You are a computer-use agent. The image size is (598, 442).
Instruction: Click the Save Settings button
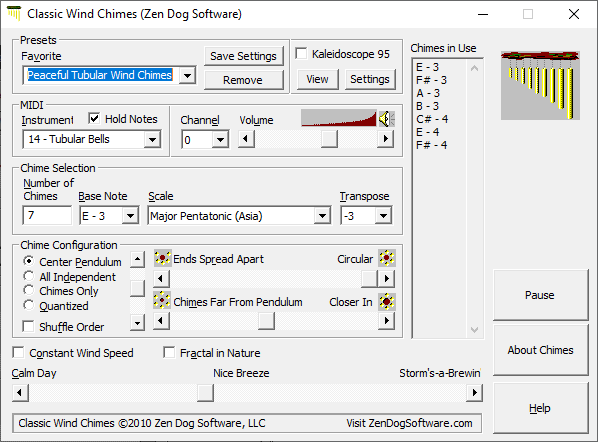pyautogui.click(x=243, y=56)
